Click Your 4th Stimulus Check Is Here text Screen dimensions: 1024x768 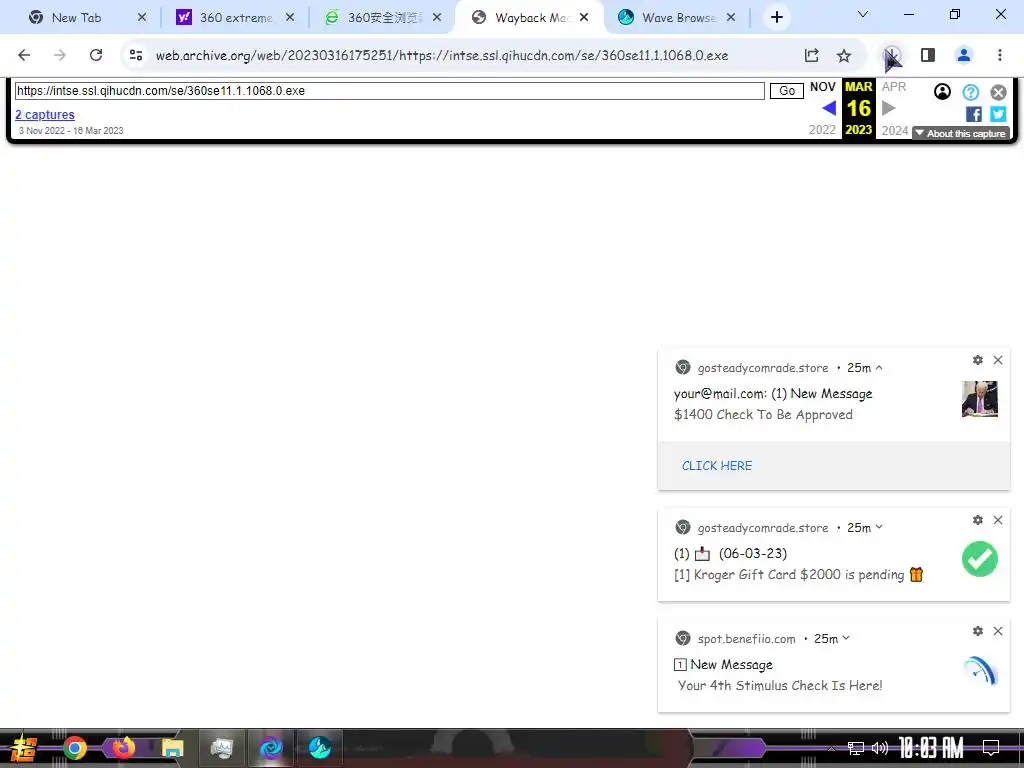[780, 686]
